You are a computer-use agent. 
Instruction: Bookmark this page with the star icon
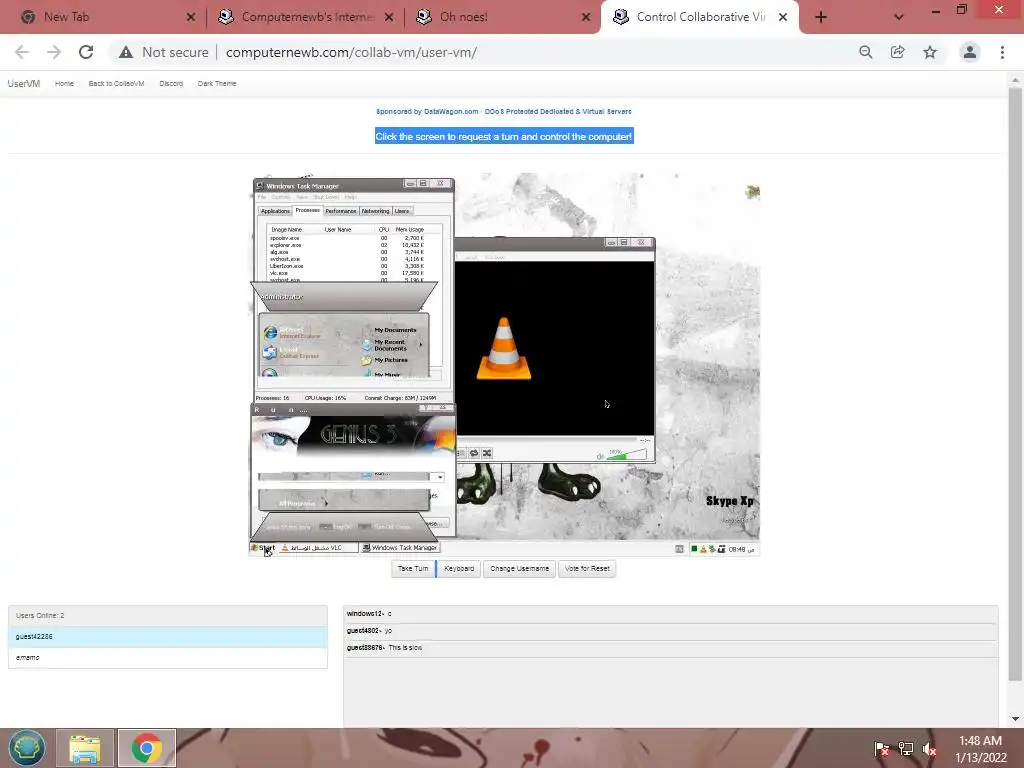point(930,52)
